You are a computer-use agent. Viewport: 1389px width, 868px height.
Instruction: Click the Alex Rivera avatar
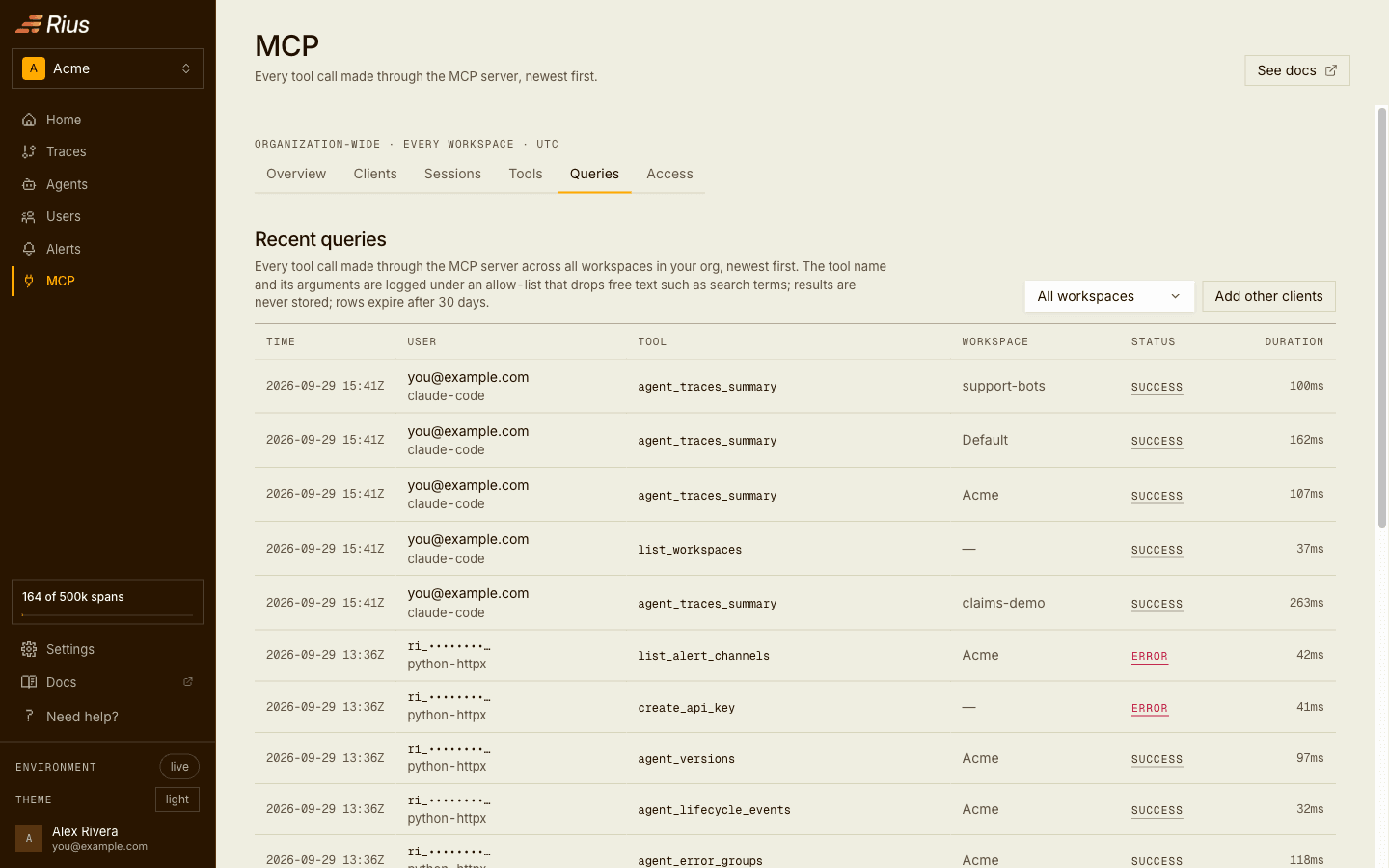pyautogui.click(x=29, y=838)
